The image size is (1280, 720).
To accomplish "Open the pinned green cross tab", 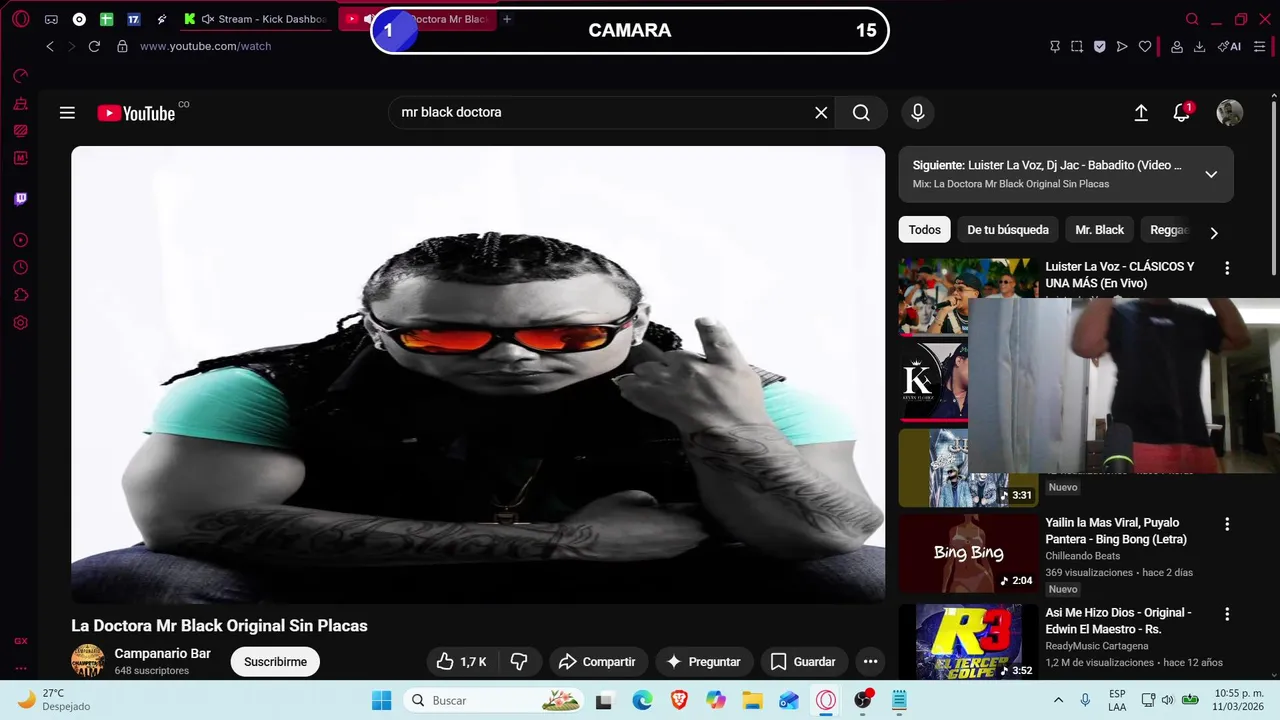I will pyautogui.click(x=106, y=19).
